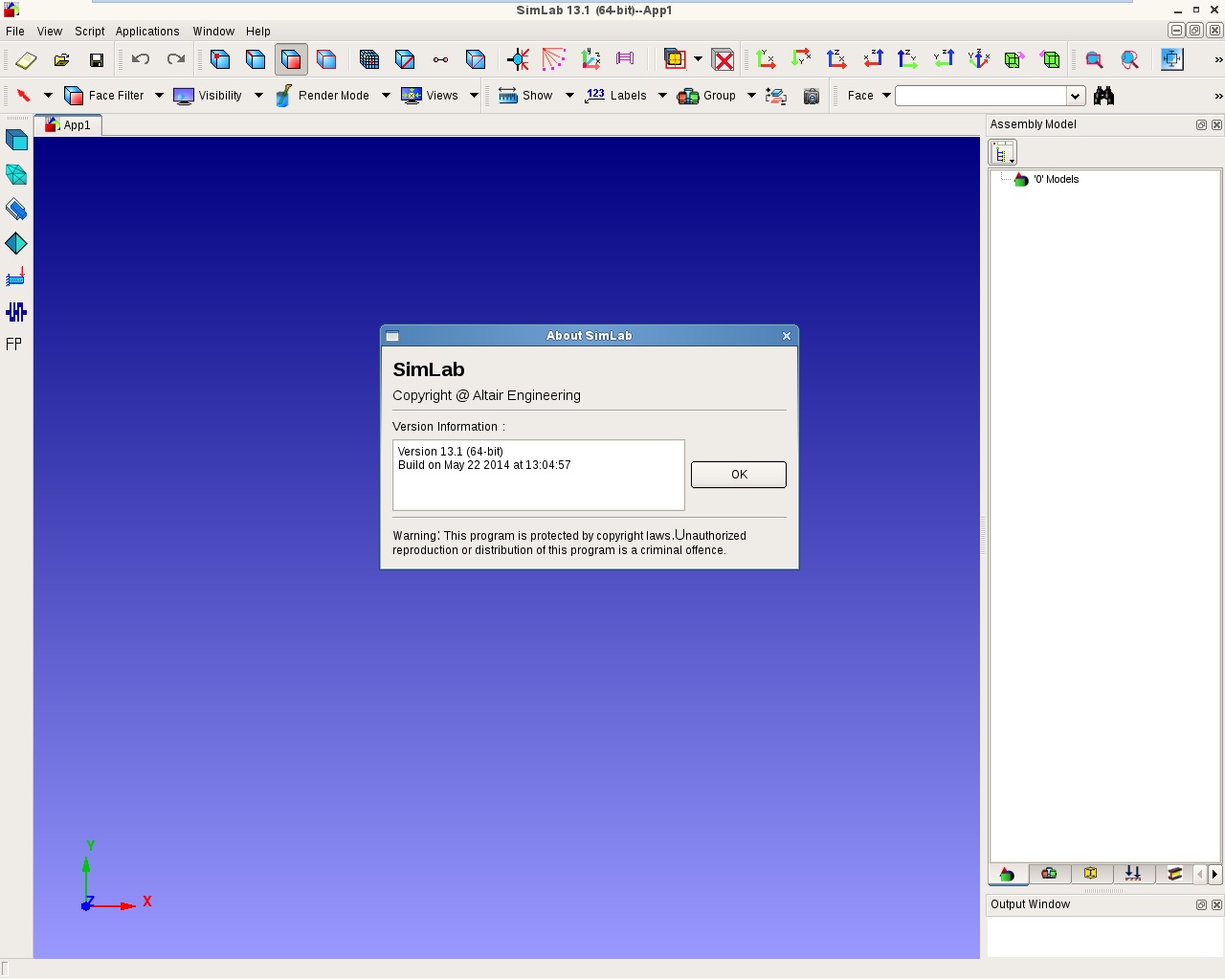This screenshot has height=980, width=1225.
Task: Click the Group toolbar button
Action: 707,96
